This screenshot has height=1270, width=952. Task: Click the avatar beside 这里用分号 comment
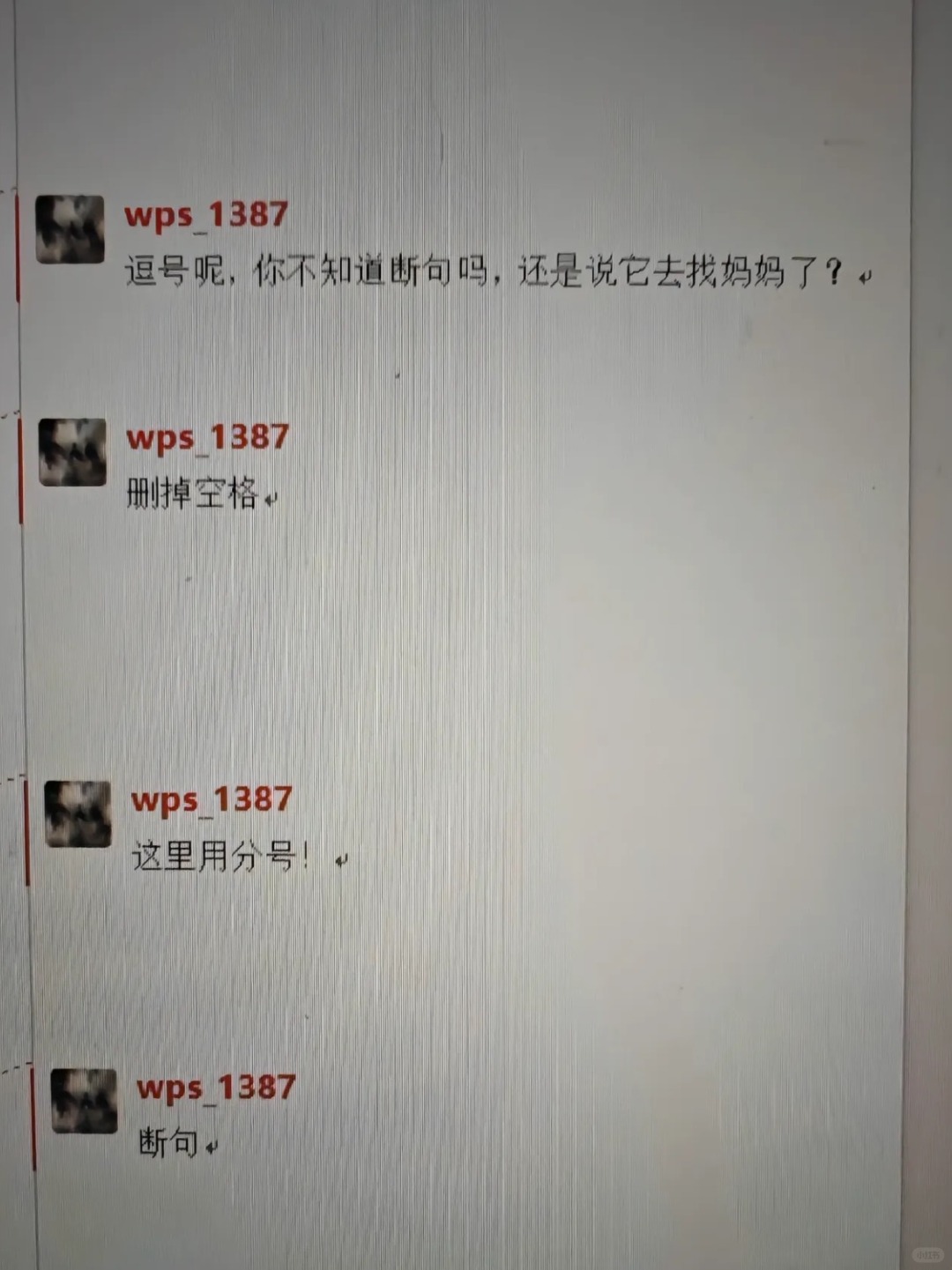[x=78, y=814]
